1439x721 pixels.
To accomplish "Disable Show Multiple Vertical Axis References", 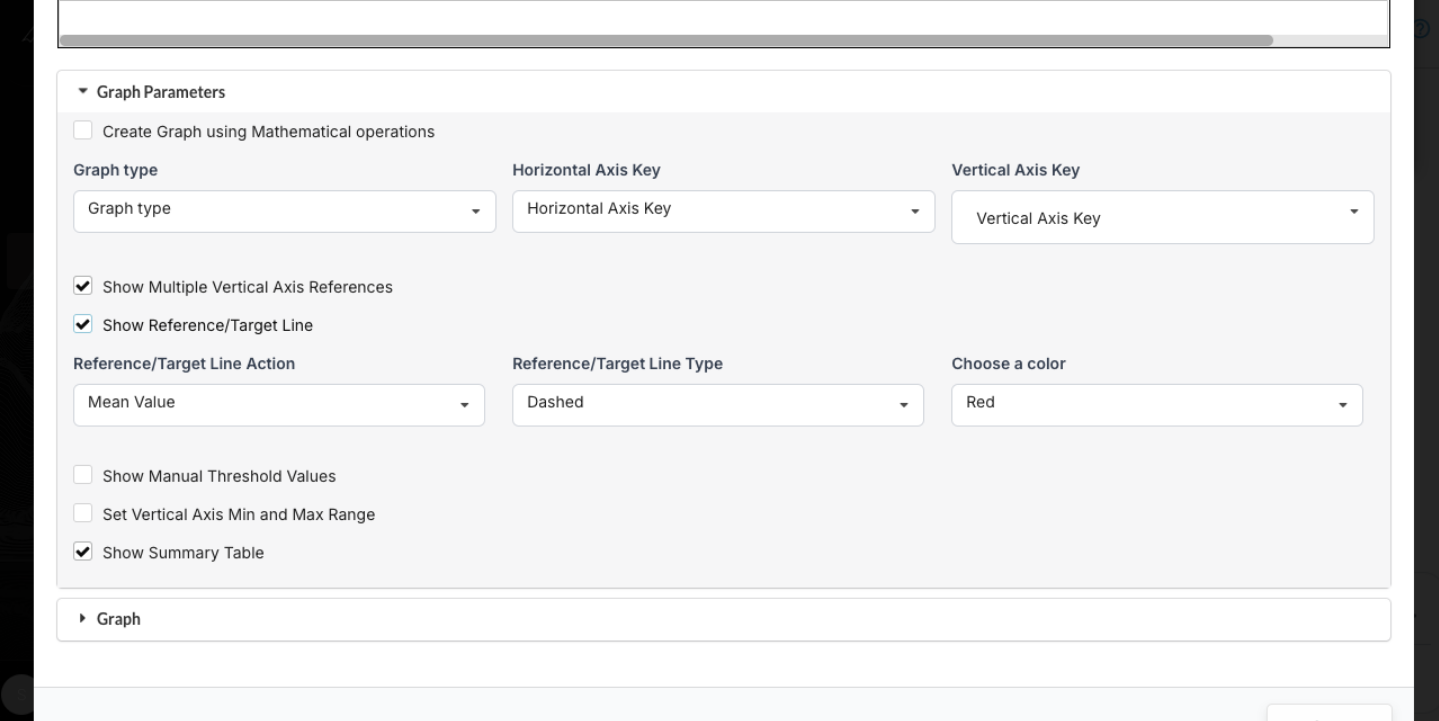I will [x=83, y=285].
